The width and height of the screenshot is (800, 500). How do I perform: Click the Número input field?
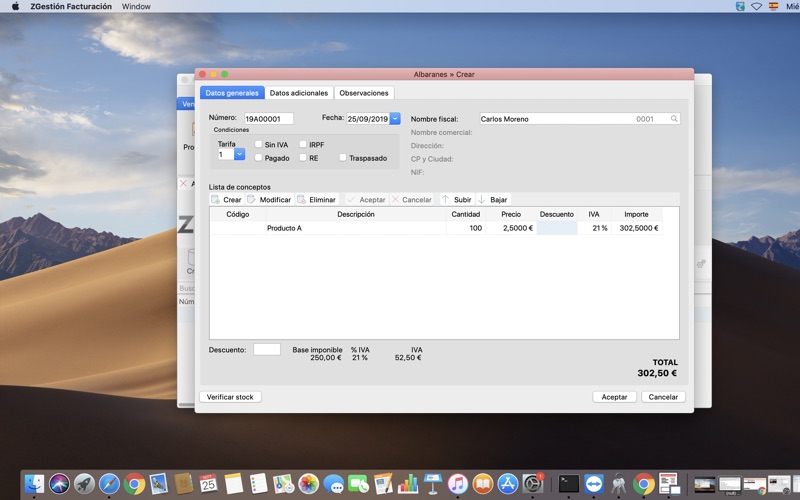(x=269, y=119)
